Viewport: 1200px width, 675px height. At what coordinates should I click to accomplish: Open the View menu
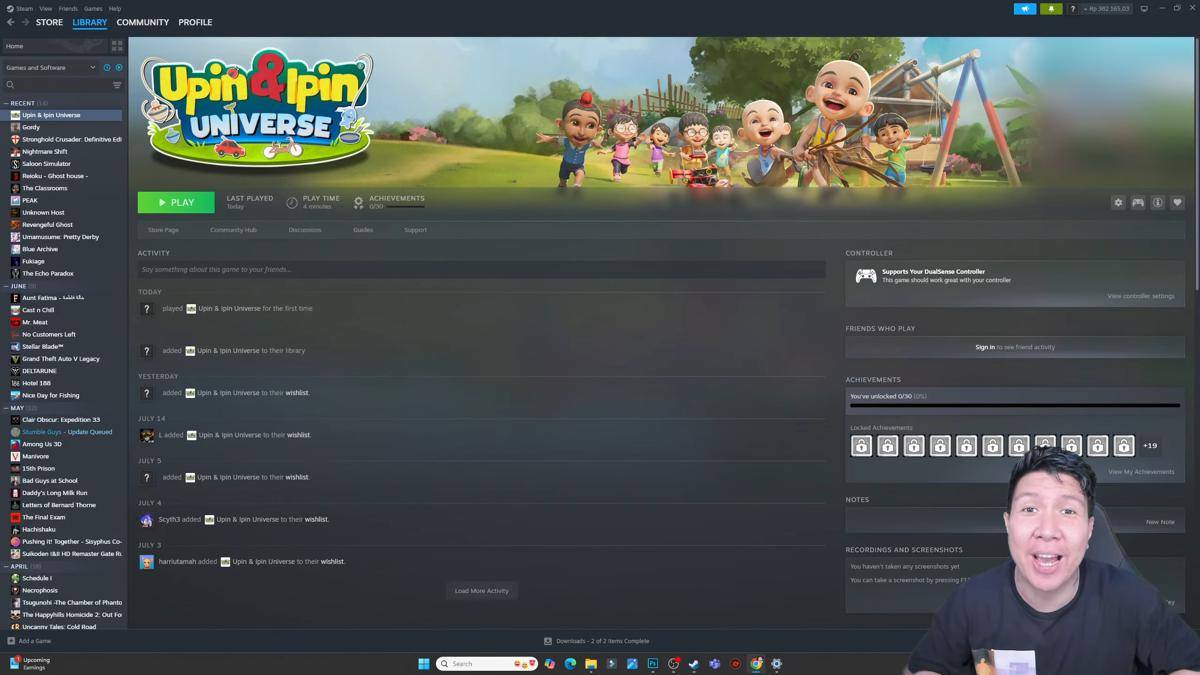click(46, 8)
